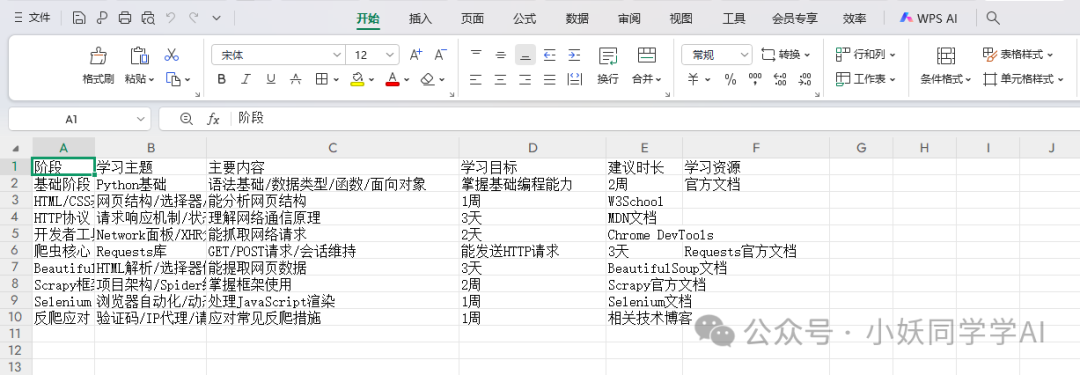Select column D header
1080x375 pixels.
pos(532,147)
